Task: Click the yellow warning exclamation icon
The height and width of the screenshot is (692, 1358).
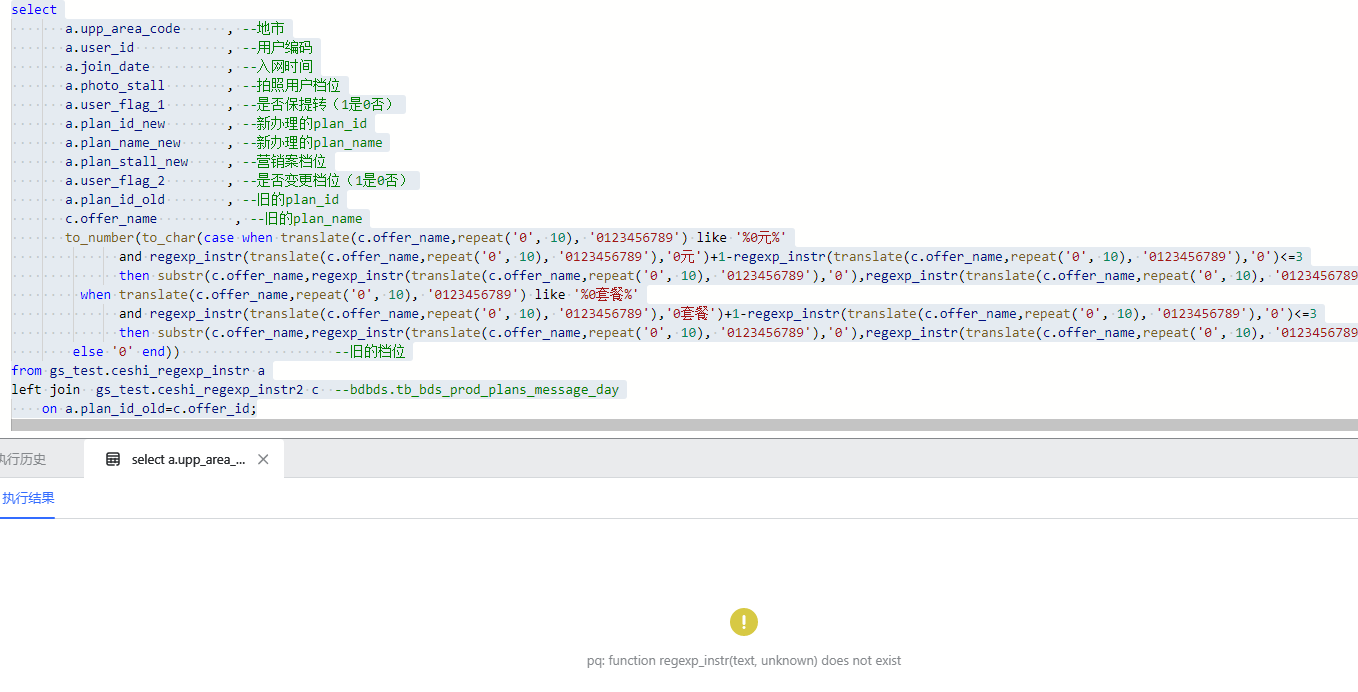Action: click(744, 622)
